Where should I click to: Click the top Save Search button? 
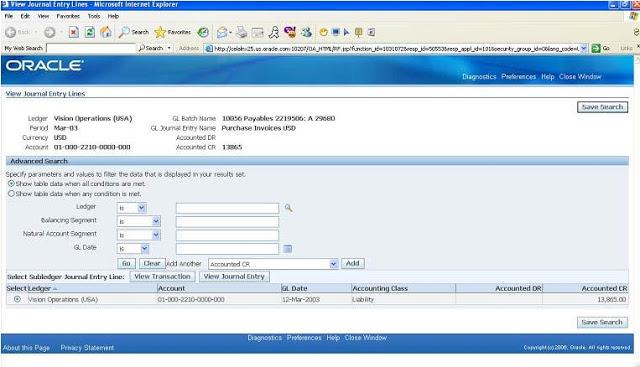602,107
